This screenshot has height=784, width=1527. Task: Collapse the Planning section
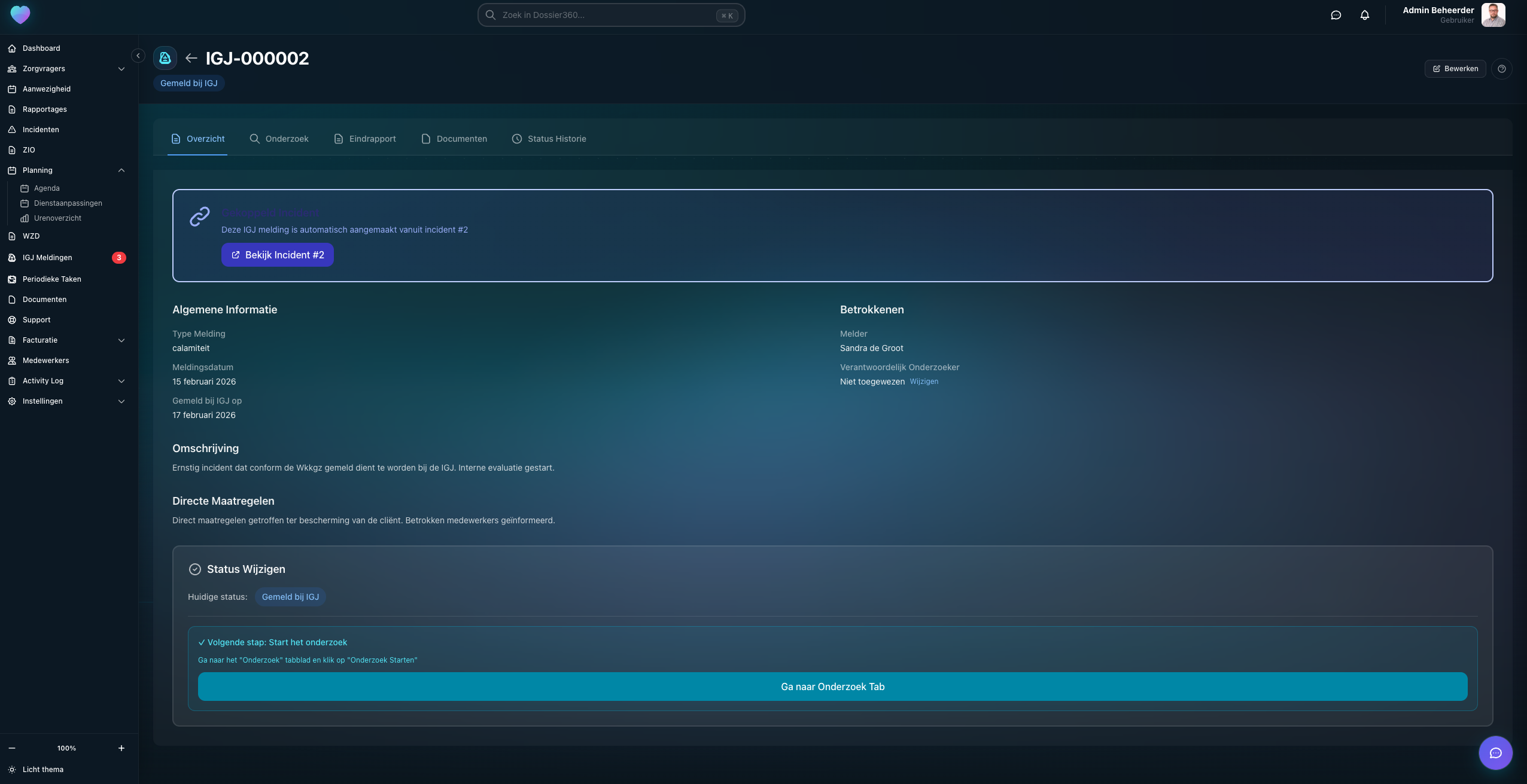coord(121,170)
